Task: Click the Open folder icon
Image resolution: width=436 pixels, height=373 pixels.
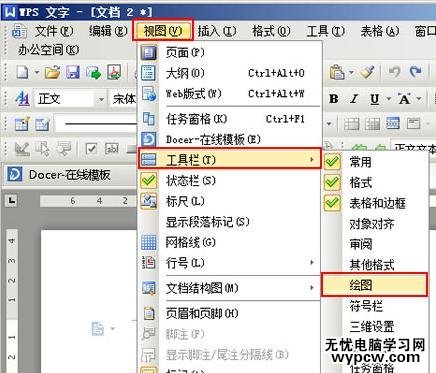Action: click(53, 72)
